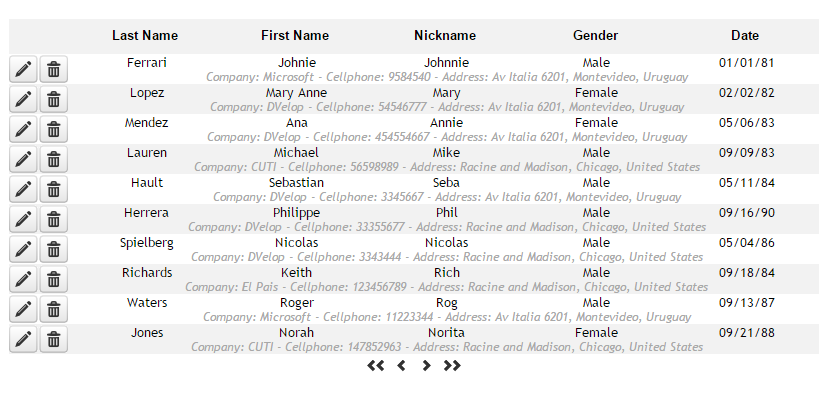The image size is (832, 399).
Task: Edit the Hault record
Action: pos(23,189)
